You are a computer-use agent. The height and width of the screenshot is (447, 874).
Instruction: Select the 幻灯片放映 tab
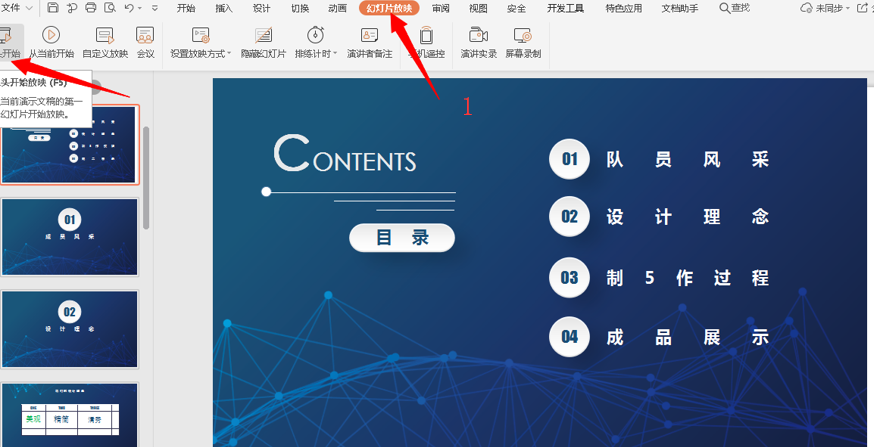point(389,8)
